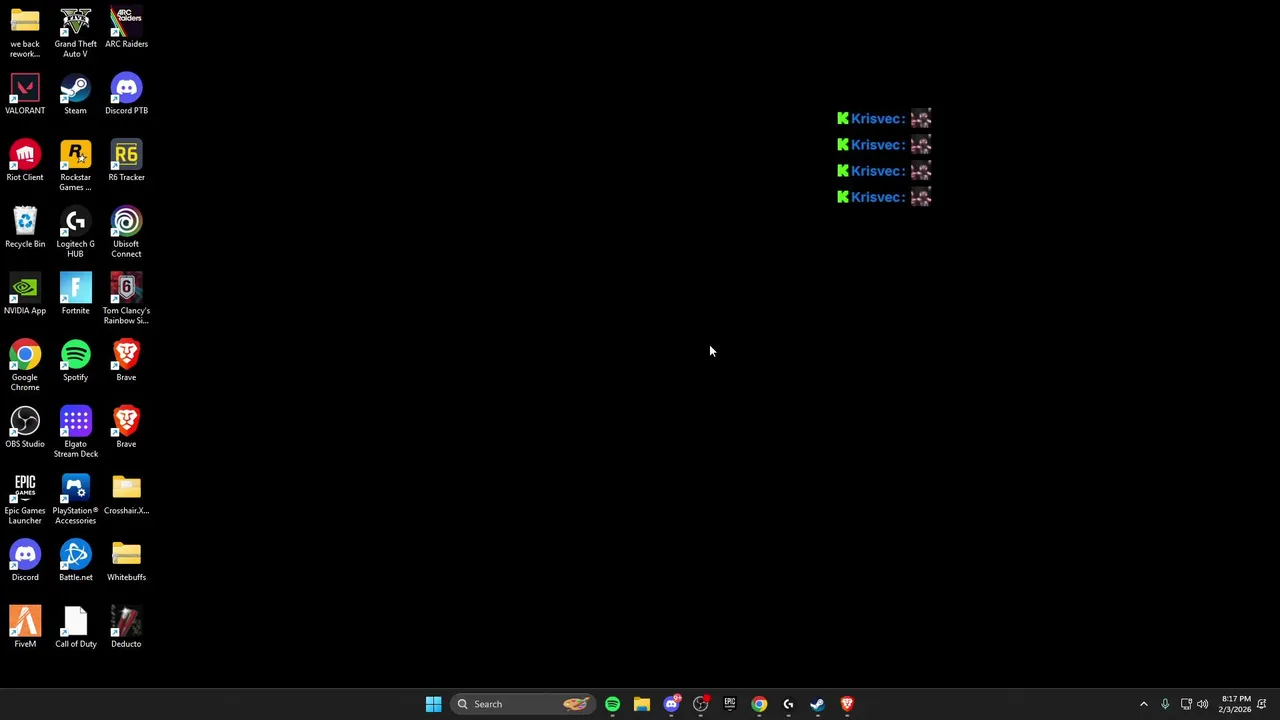The height and width of the screenshot is (720, 1280).
Task: Open Epic Games from the taskbar
Action: point(730,704)
